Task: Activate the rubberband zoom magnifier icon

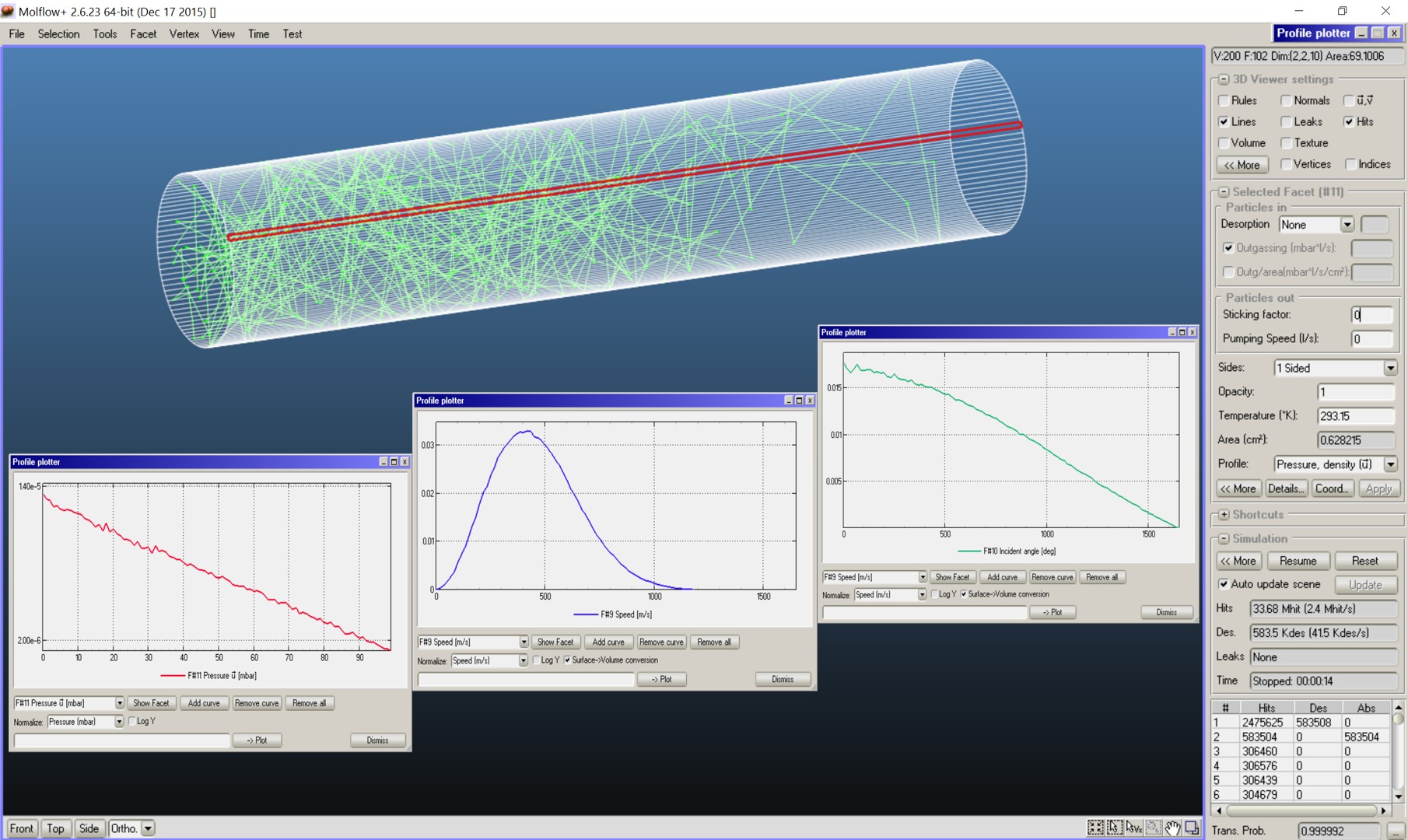Action: click(x=1153, y=828)
